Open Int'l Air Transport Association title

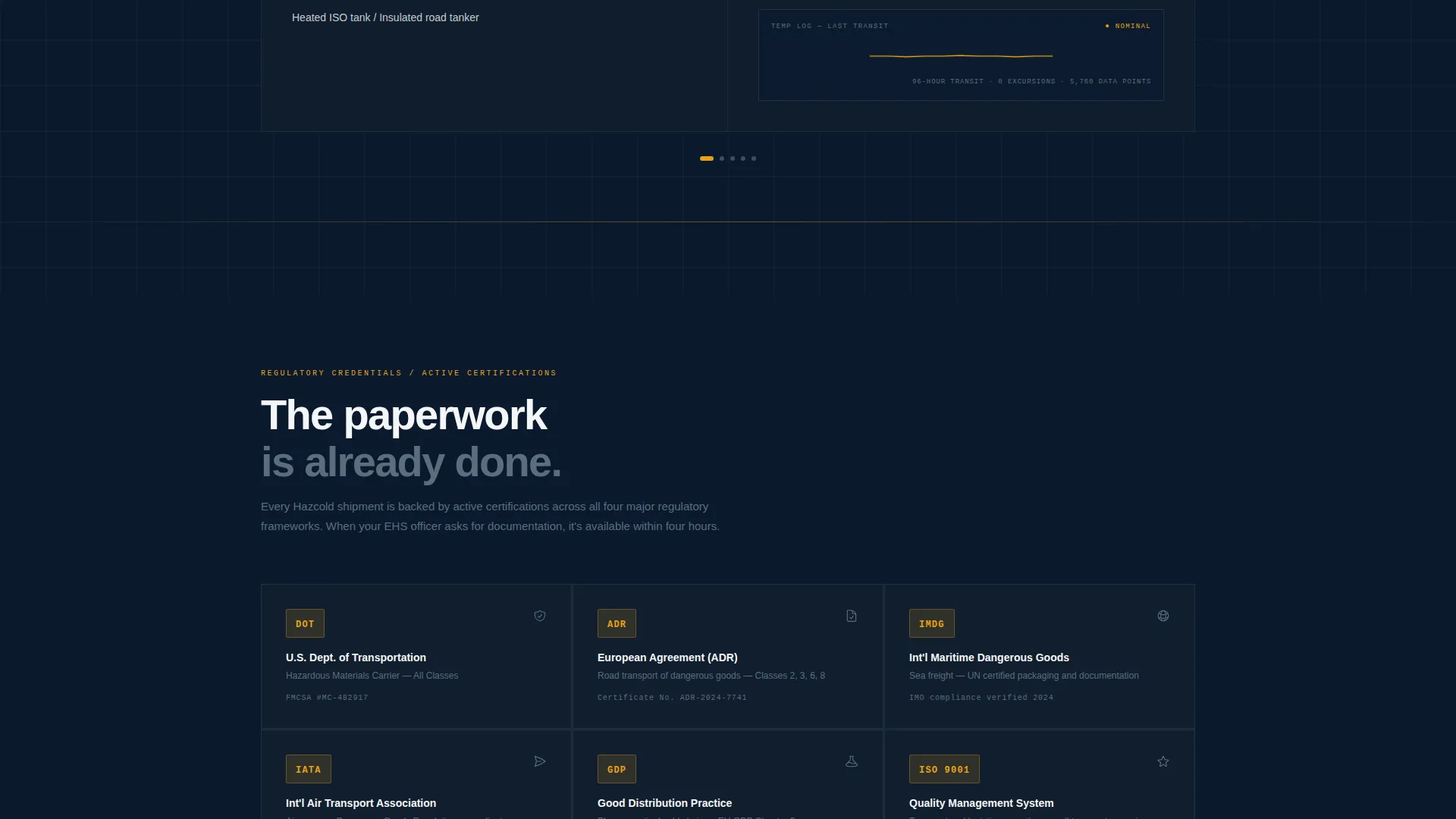tap(361, 803)
